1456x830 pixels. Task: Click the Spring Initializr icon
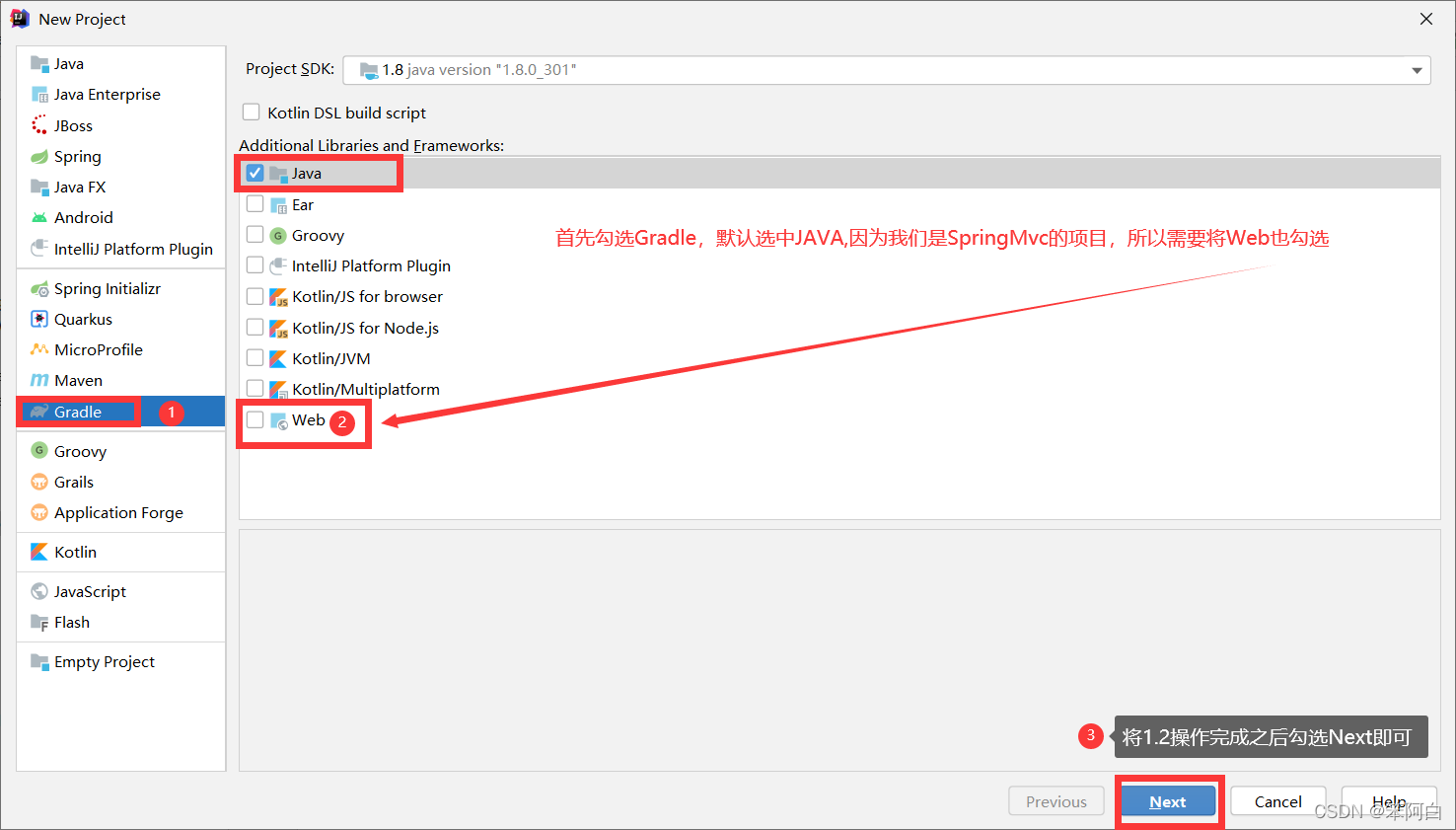[x=39, y=288]
